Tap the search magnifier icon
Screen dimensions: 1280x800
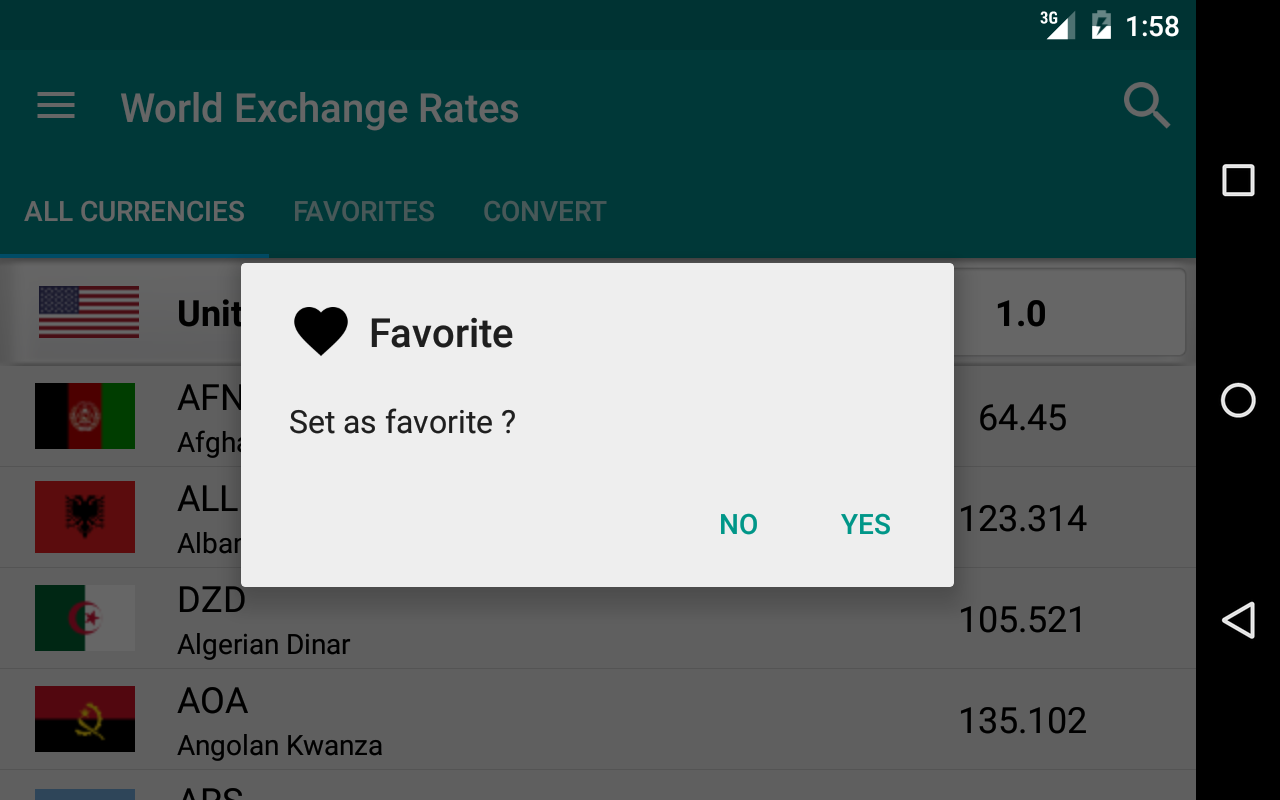coord(1146,106)
